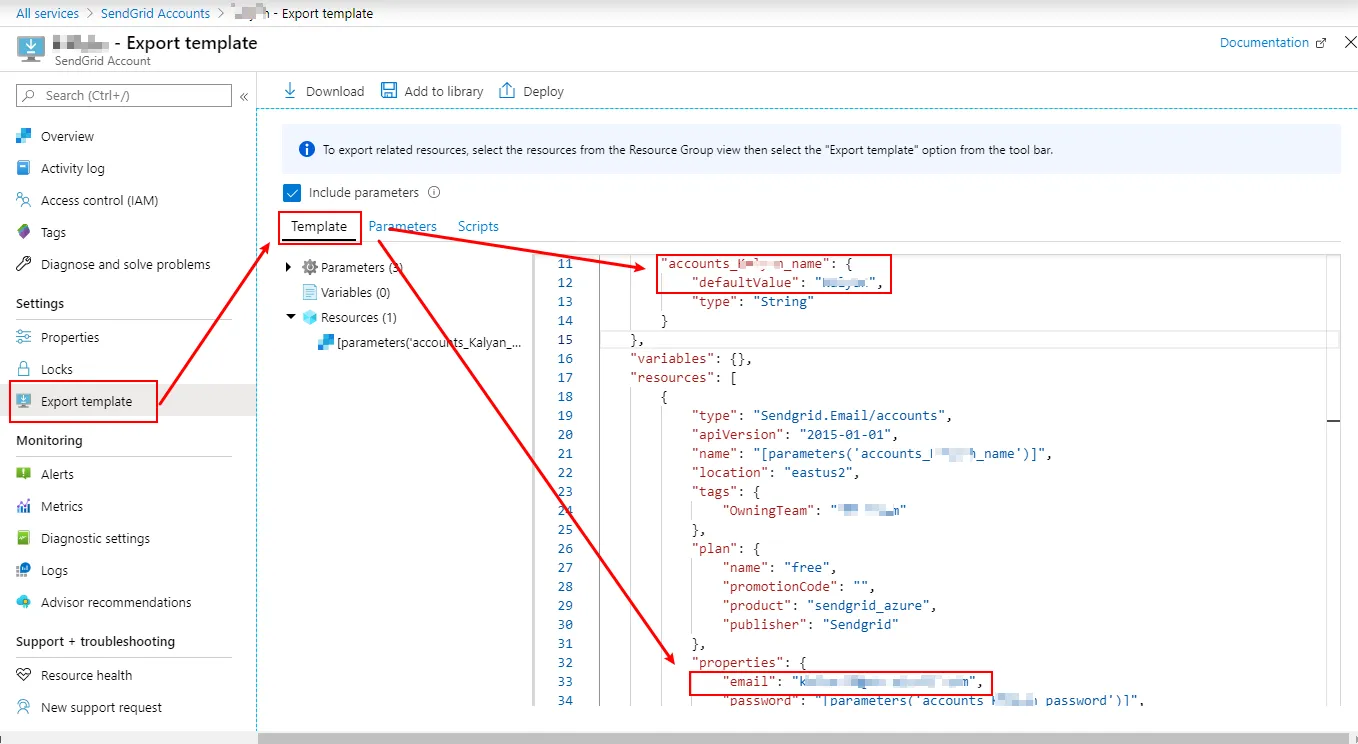This screenshot has height=744, width=1358.
Task: Click the Add to library save icon
Action: [x=389, y=91]
